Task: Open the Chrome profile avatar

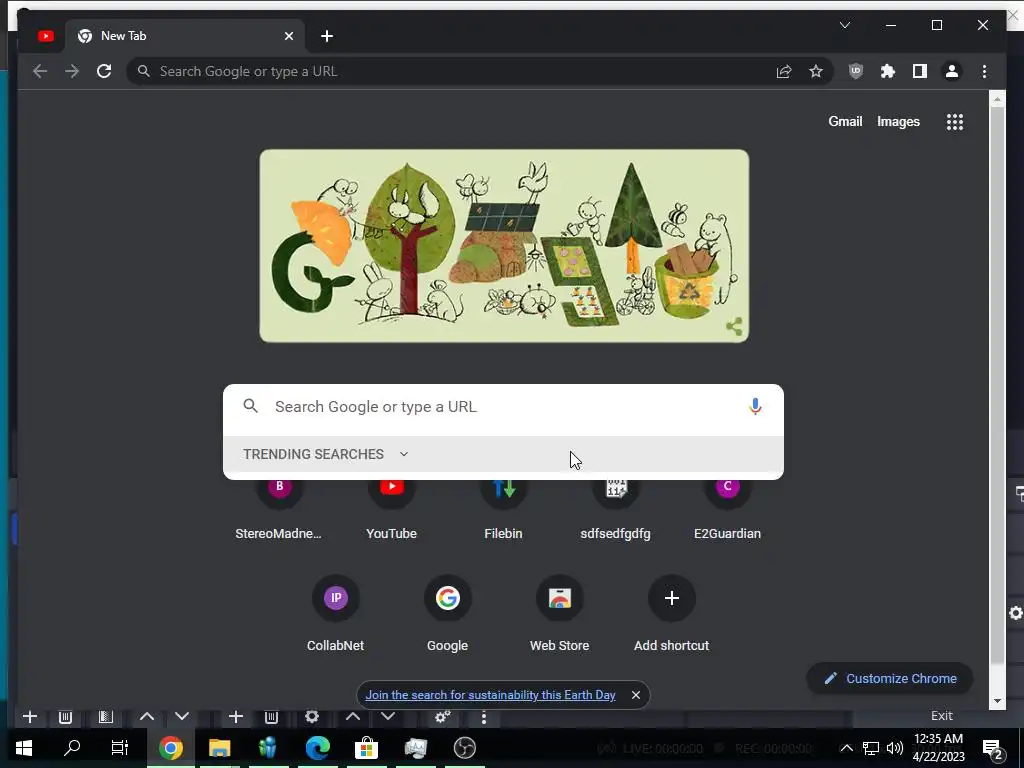Action: point(952,71)
